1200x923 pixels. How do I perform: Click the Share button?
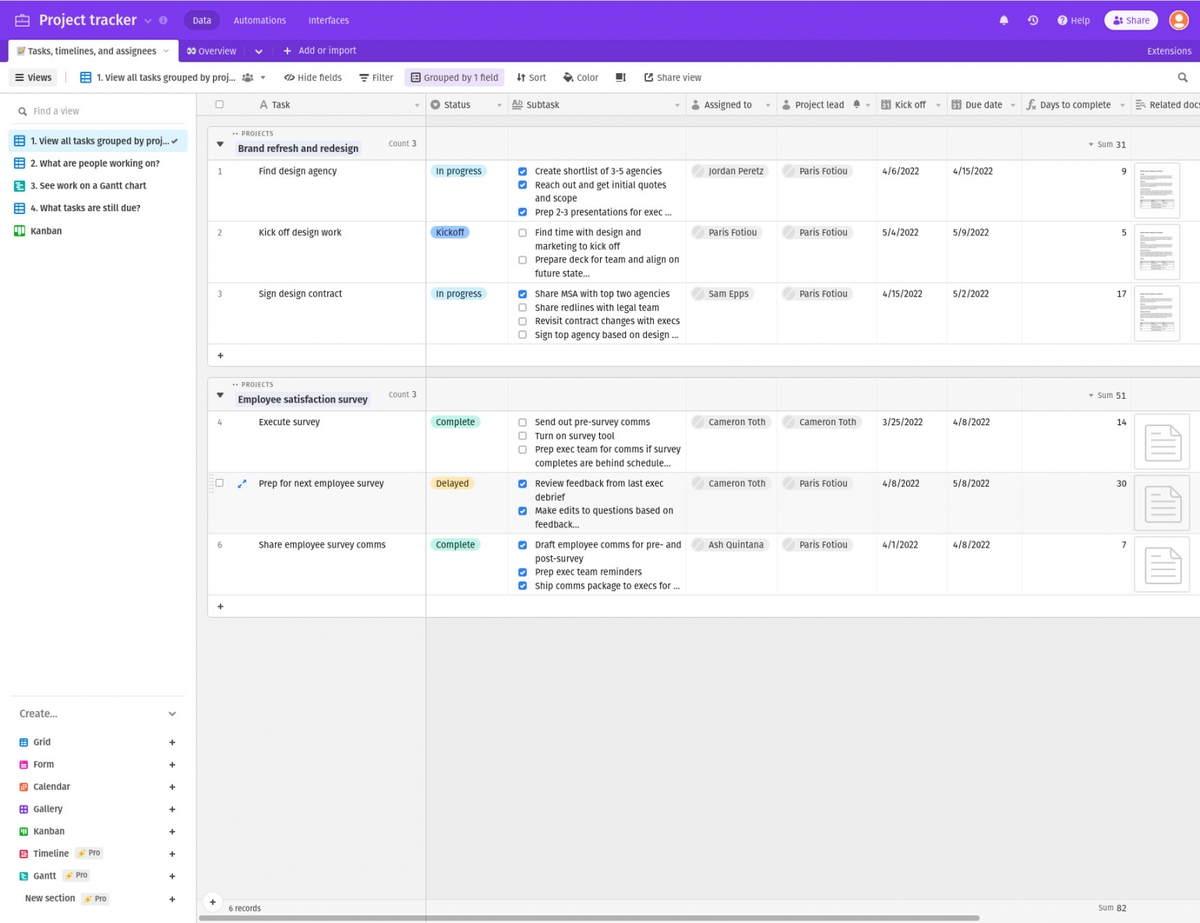pyautogui.click(x=1130, y=19)
